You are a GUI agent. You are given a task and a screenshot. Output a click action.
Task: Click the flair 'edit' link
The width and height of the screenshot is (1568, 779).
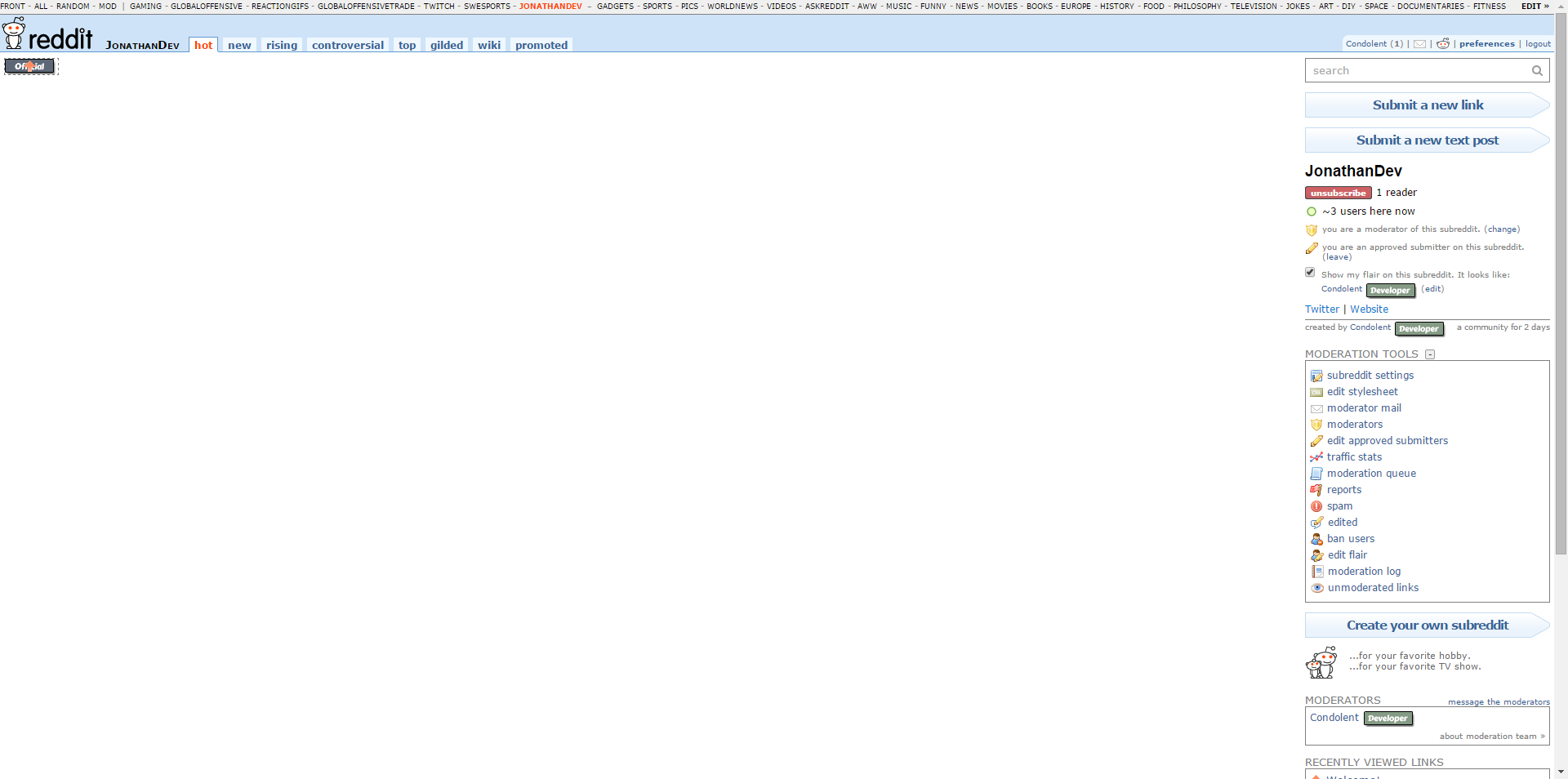(x=1432, y=289)
